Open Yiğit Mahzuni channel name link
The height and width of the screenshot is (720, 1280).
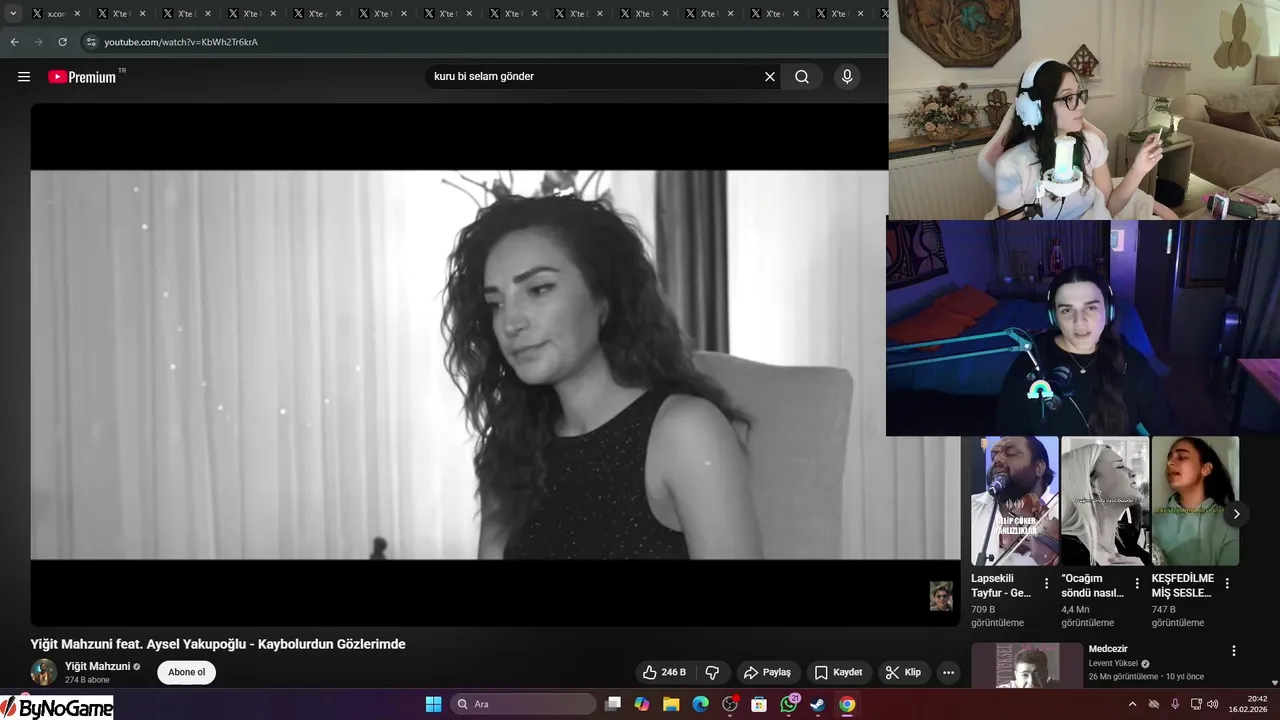pos(97,666)
